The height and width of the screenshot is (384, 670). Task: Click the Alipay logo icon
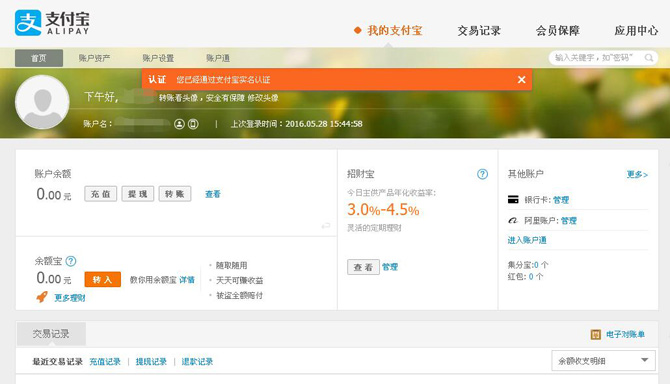28,23
